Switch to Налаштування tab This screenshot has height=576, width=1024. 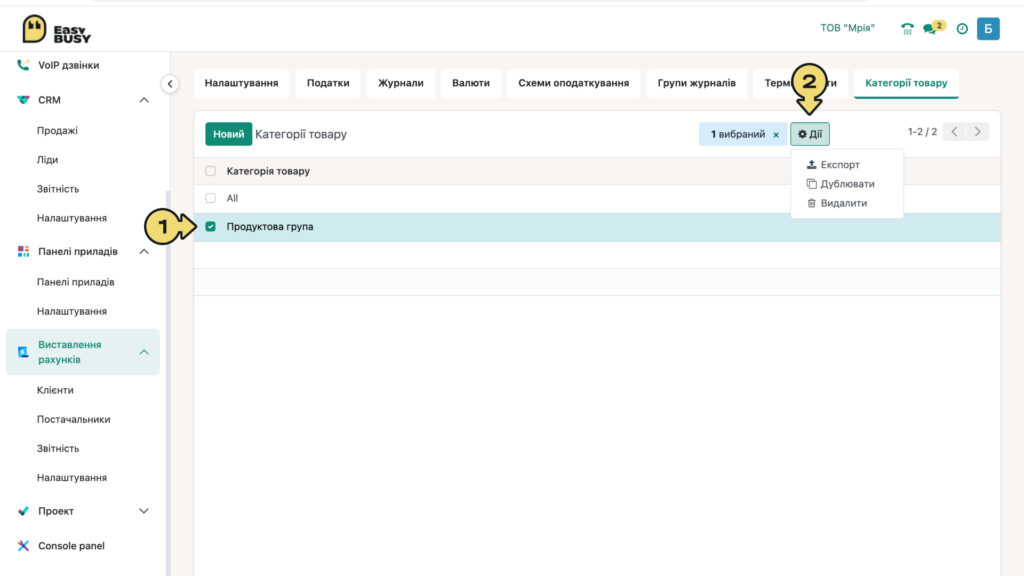tap(242, 83)
